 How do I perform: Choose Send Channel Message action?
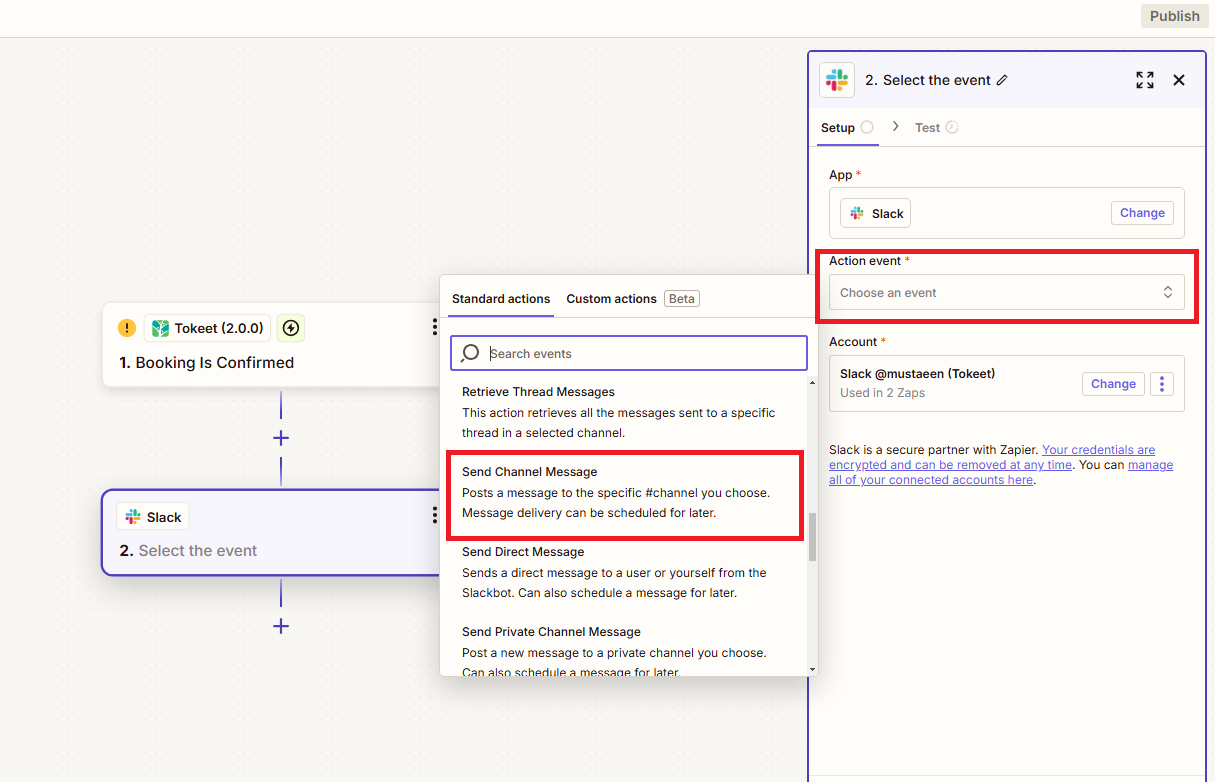[627, 493]
